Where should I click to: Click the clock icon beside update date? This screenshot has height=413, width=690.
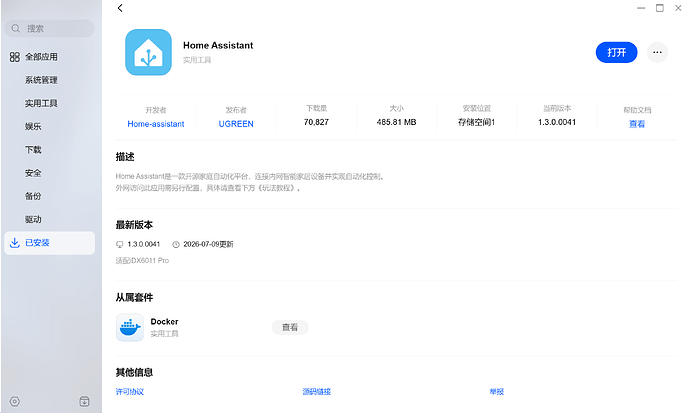pyautogui.click(x=176, y=244)
